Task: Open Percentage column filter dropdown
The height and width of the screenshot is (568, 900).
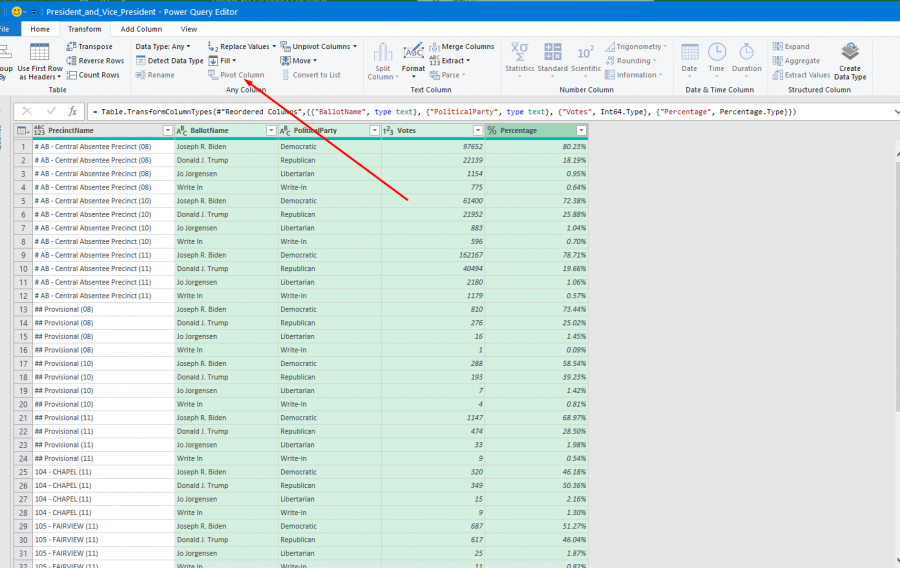Action: pos(581,131)
